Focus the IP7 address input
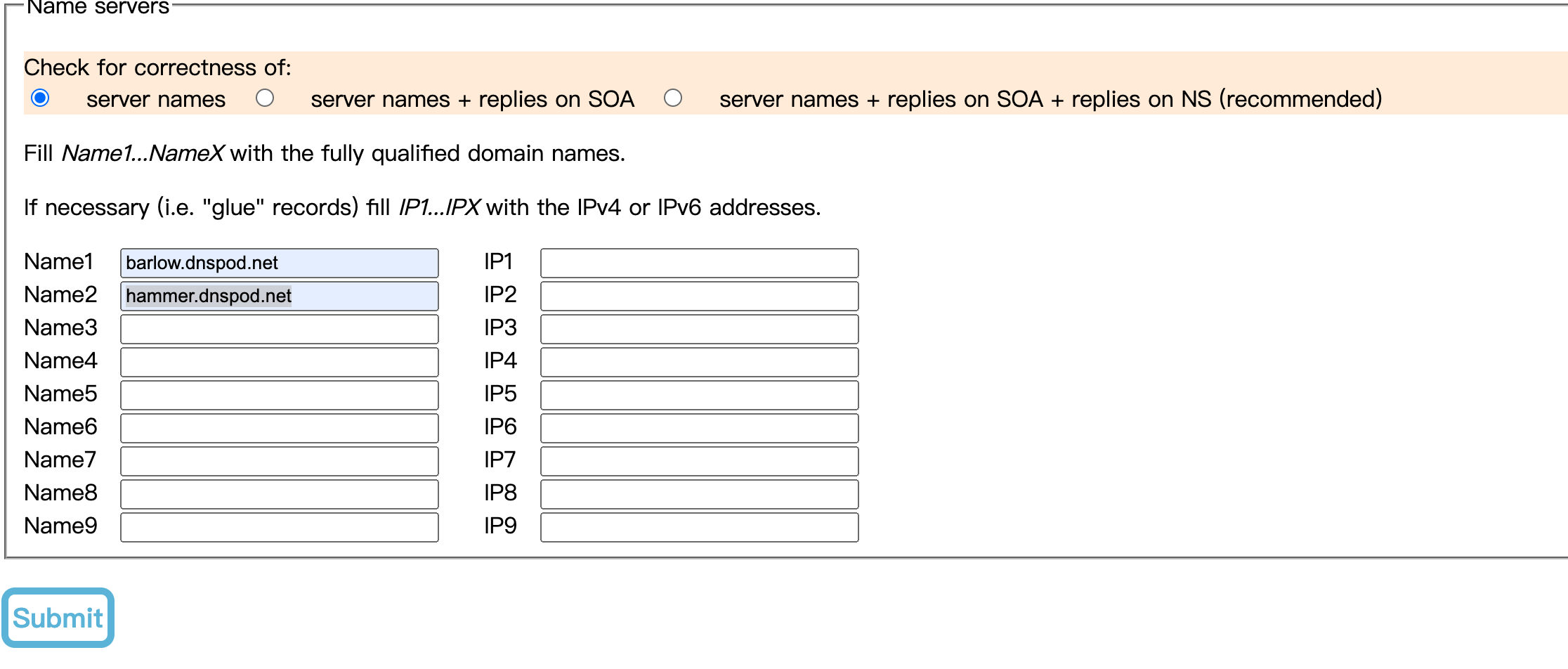The image size is (1568, 669). click(699, 461)
